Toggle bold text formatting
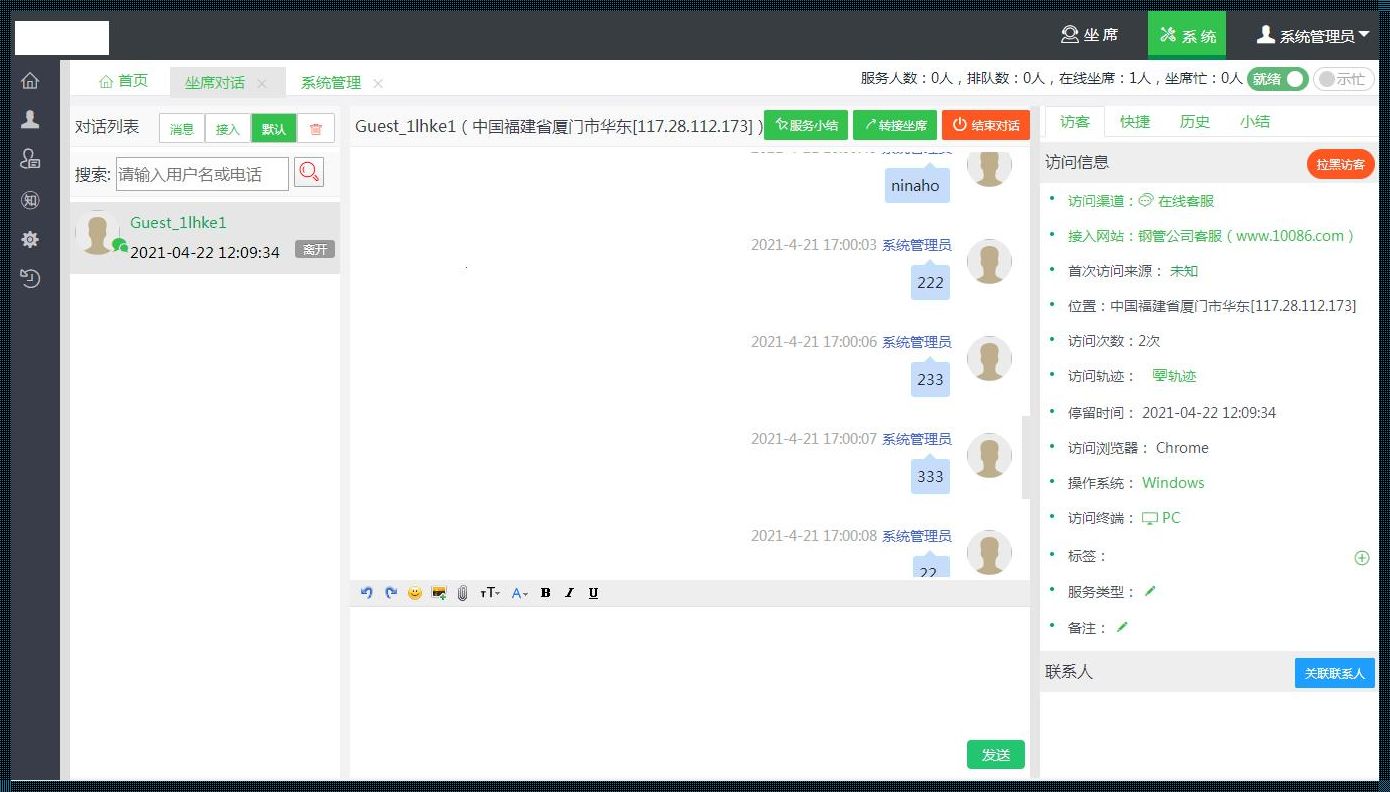The image size is (1390, 792). pos(545,593)
